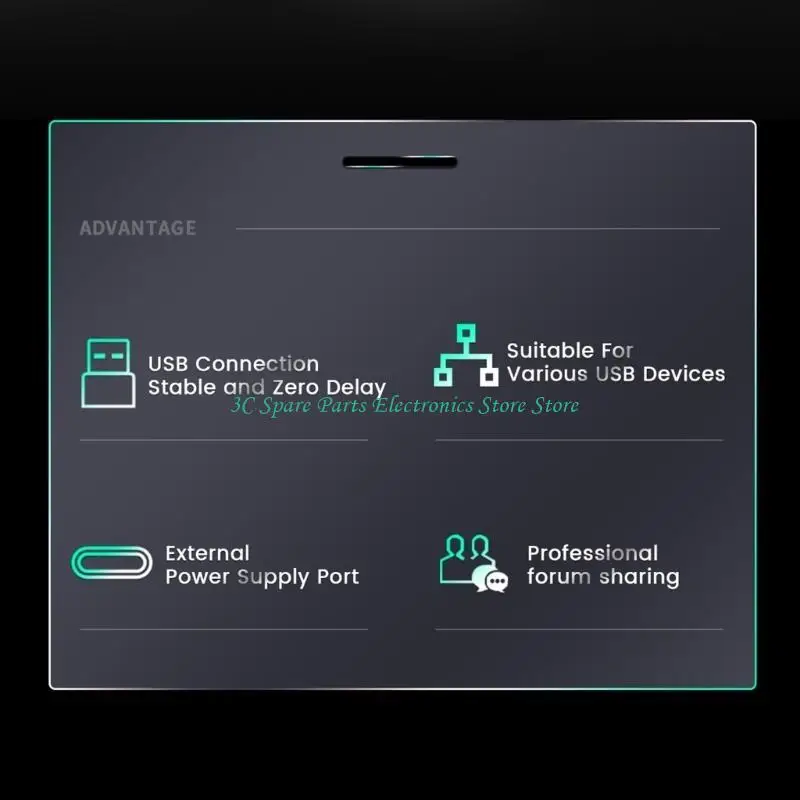Screen dimensions: 800x800
Task: Click the top square node of network icon
Action: 466,333
